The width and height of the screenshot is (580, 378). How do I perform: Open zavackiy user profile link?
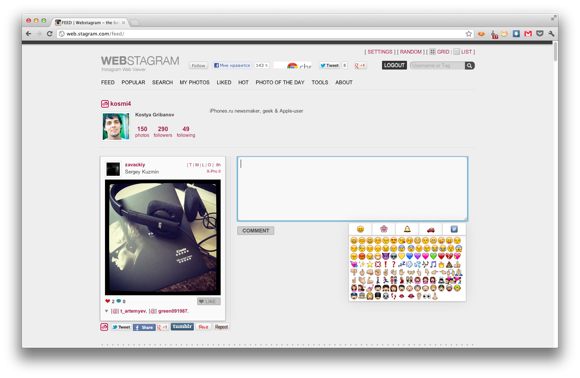click(135, 165)
